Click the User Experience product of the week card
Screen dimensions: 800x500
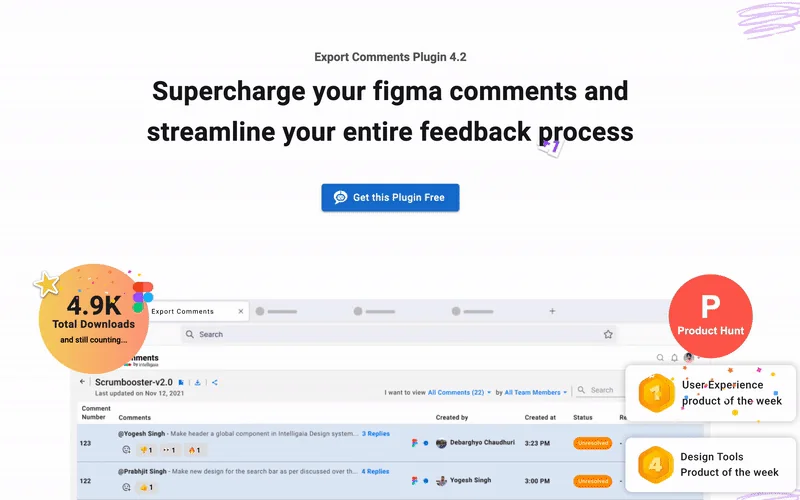710,393
